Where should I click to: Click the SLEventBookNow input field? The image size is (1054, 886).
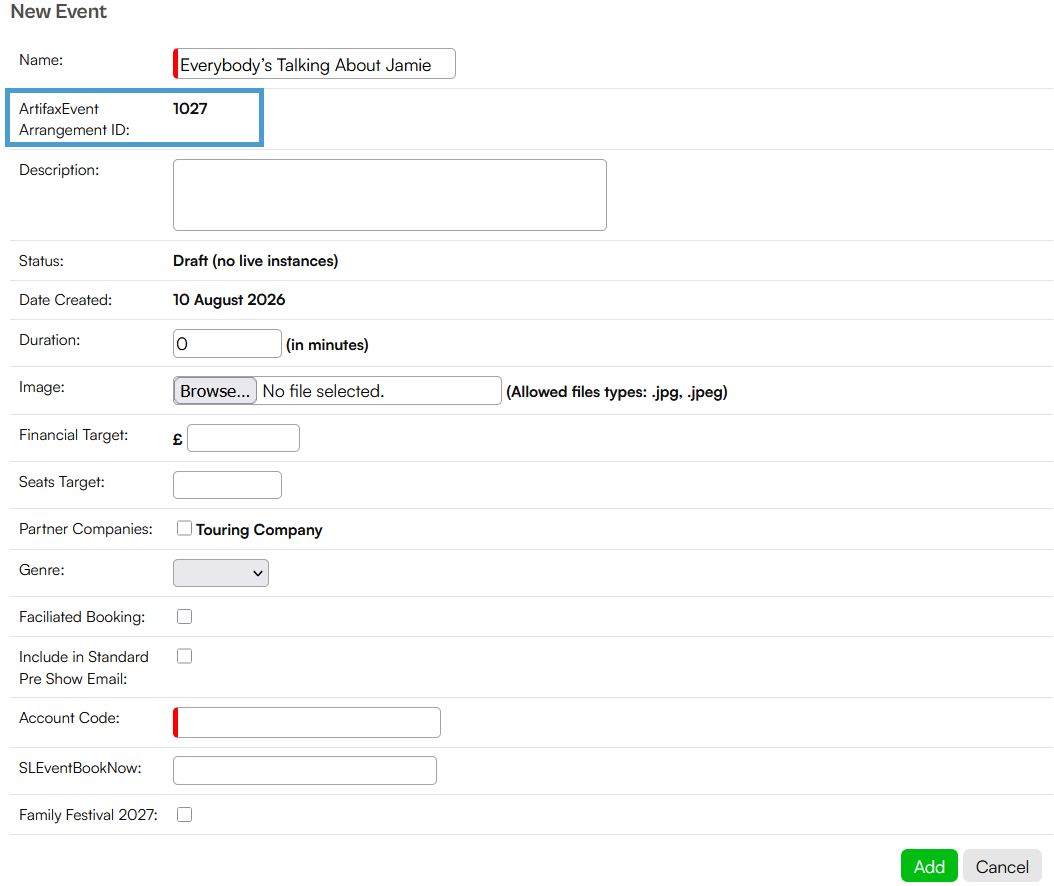tap(305, 770)
